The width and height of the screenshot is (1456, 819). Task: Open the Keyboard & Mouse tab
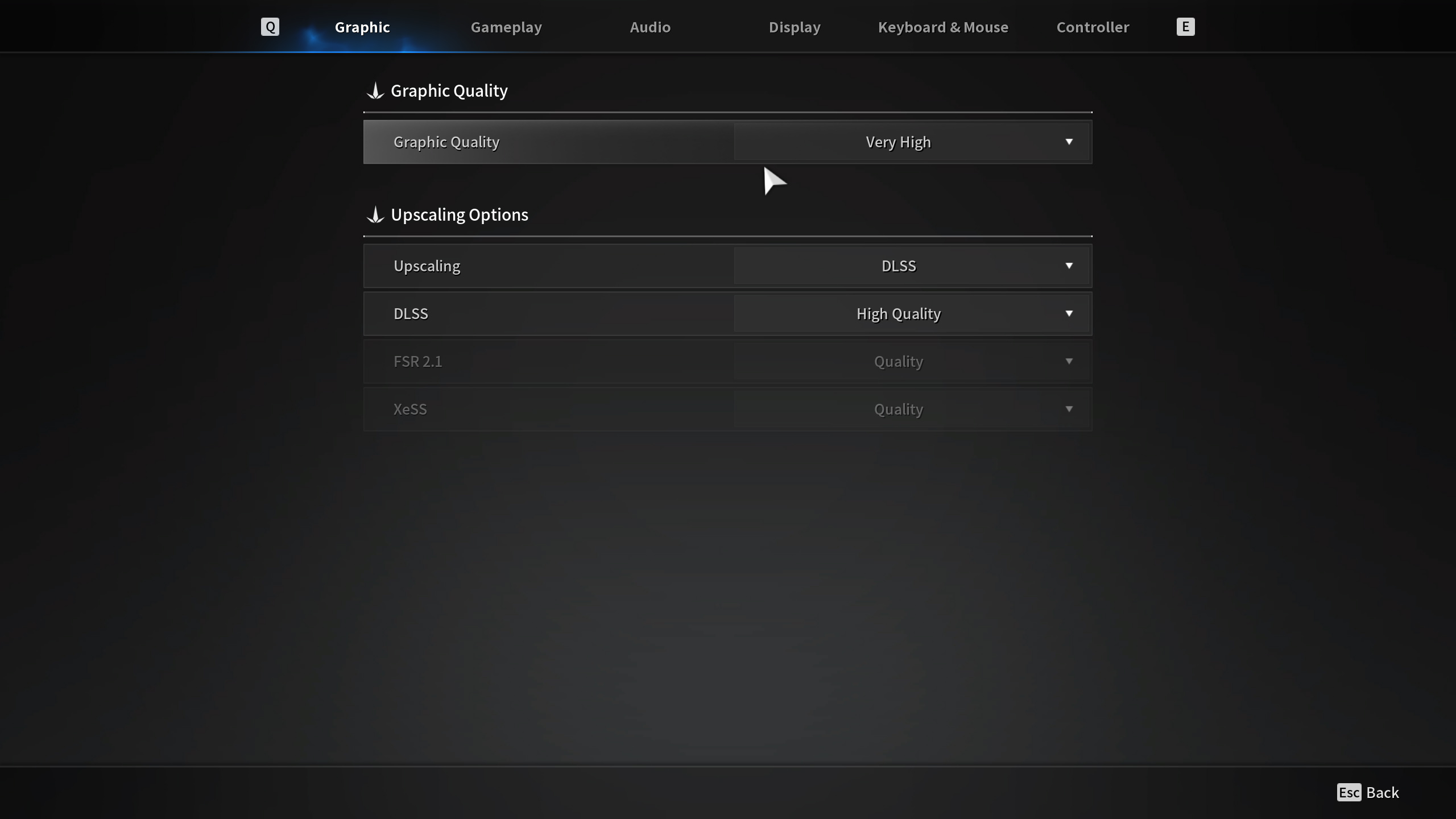pyautogui.click(x=943, y=27)
